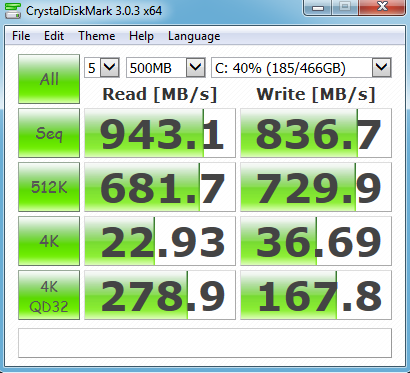Expand the C: drive selection dropdown
This screenshot has height=373, width=410.
tap(301, 68)
